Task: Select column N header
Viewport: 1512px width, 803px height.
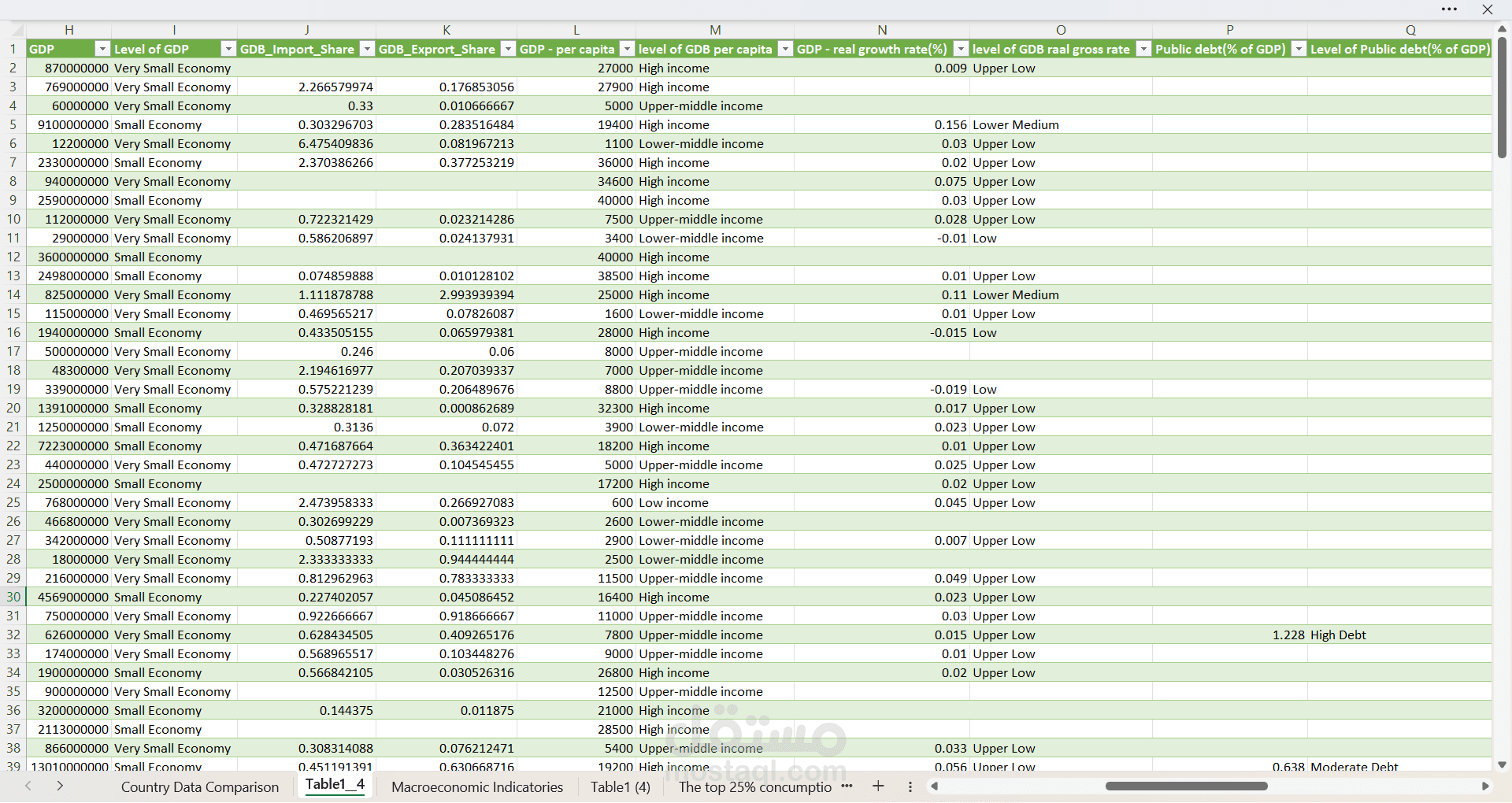Action: [881, 30]
